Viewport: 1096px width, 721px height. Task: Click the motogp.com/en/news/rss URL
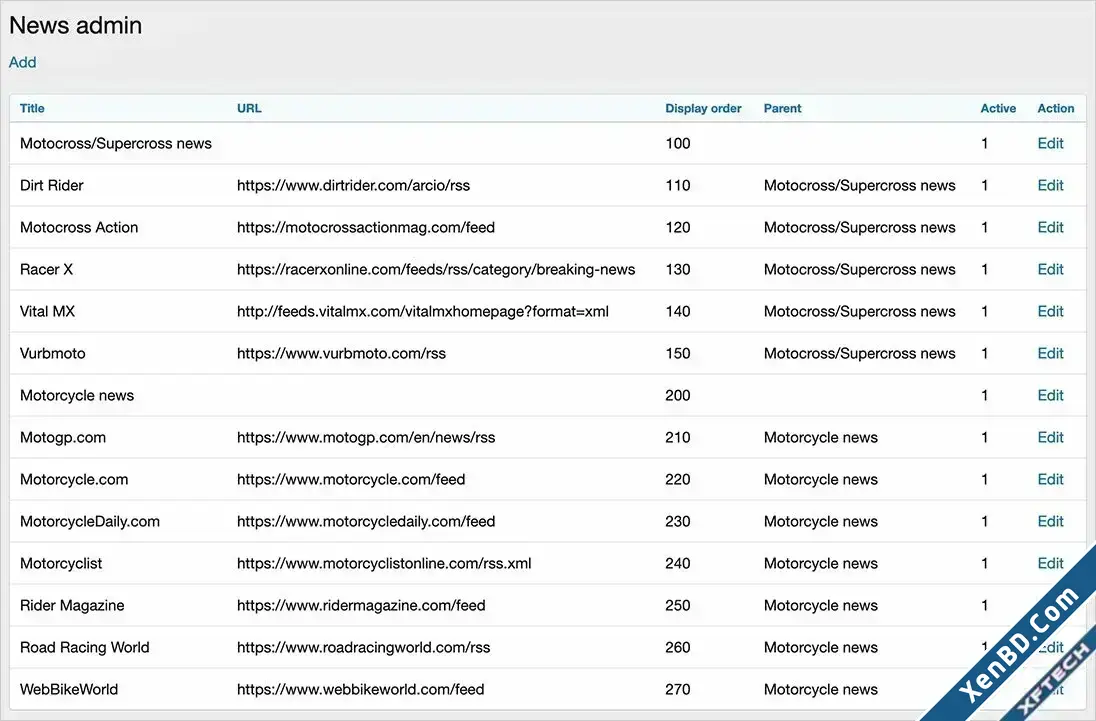click(x=366, y=437)
